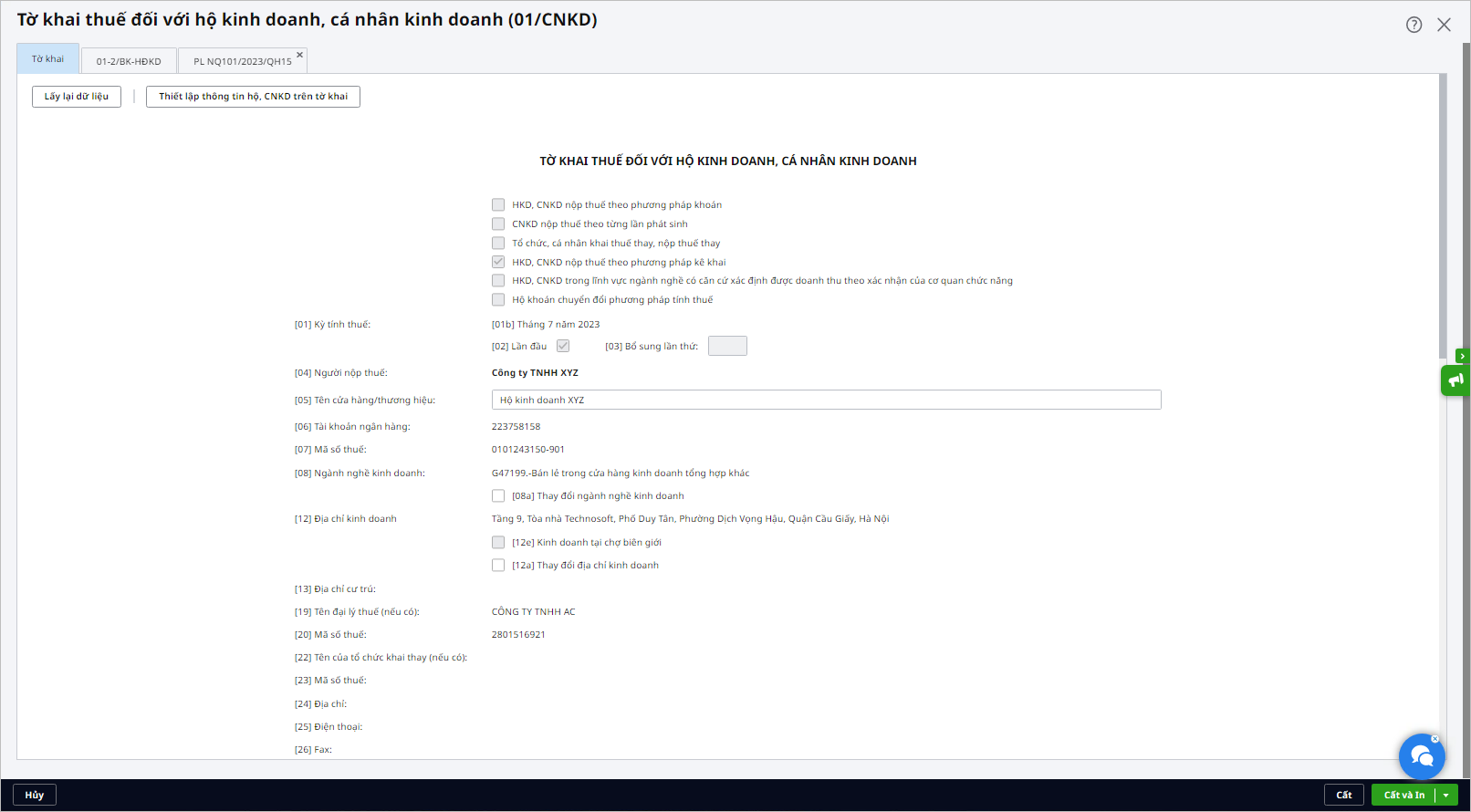Dismiss the chat bubble with small x

(x=1434, y=739)
